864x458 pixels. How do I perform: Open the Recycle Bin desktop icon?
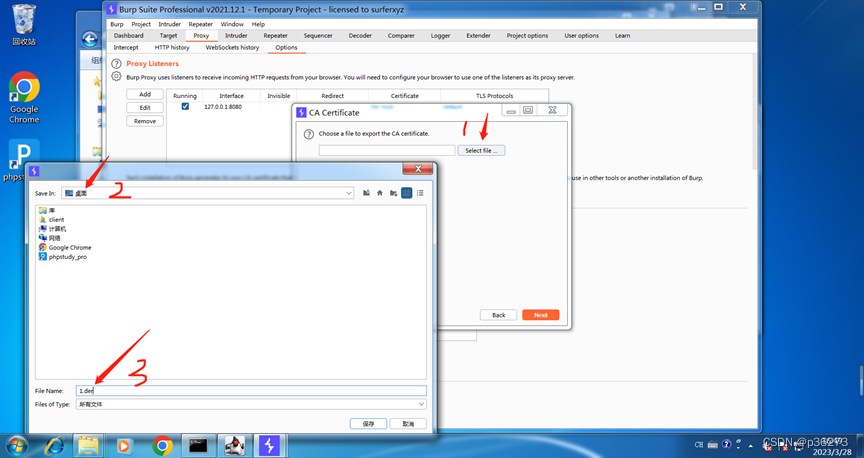tap(24, 24)
